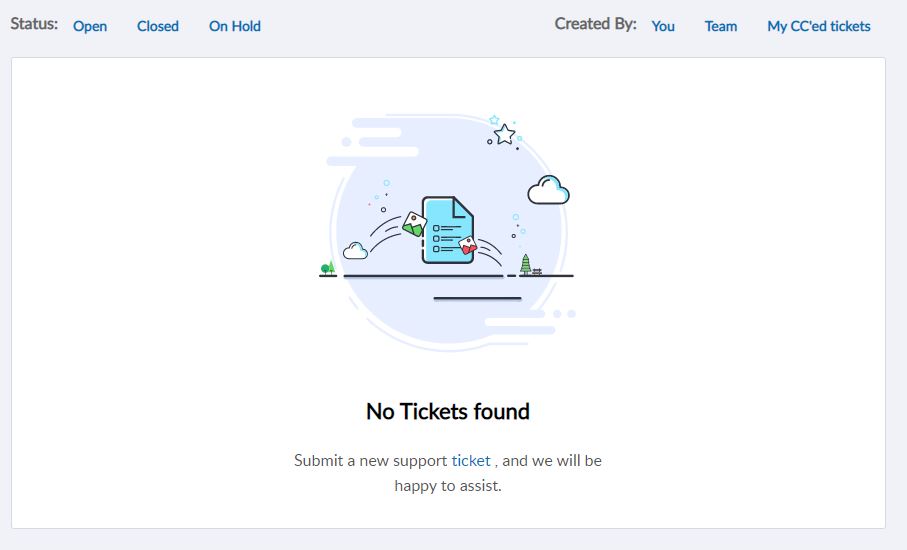Click the "happy to assist" message text

coord(448,486)
